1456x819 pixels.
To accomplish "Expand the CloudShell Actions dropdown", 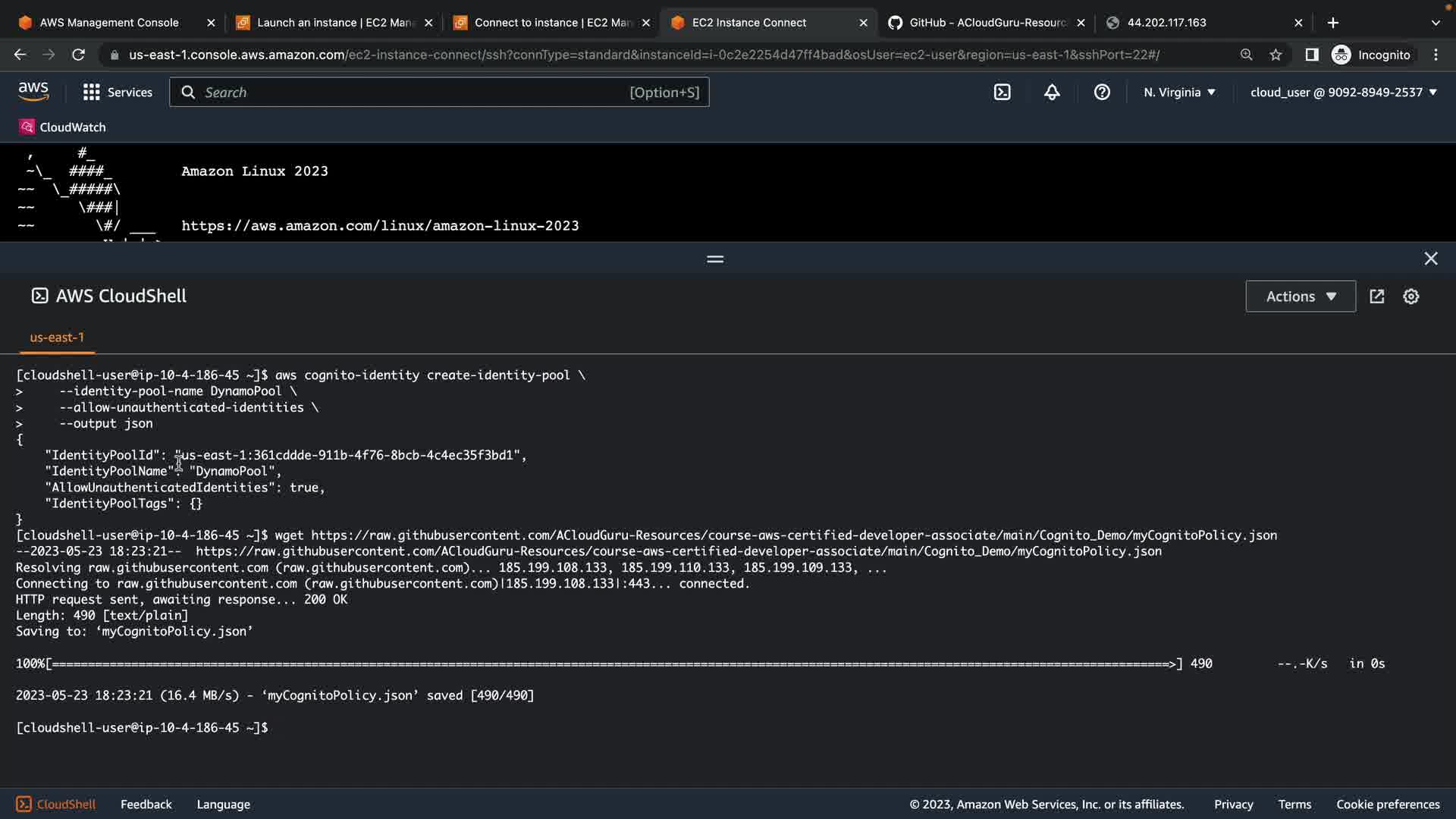I will [x=1300, y=297].
